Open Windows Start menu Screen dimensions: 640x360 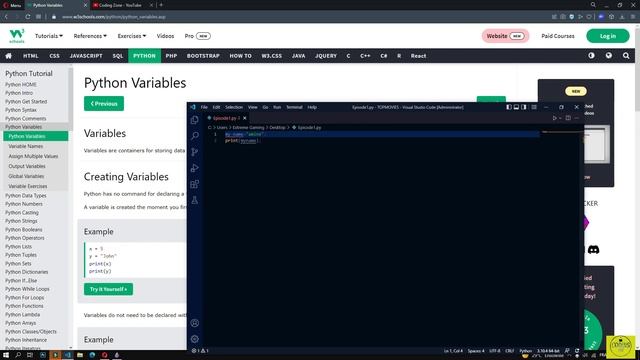point(6,355)
